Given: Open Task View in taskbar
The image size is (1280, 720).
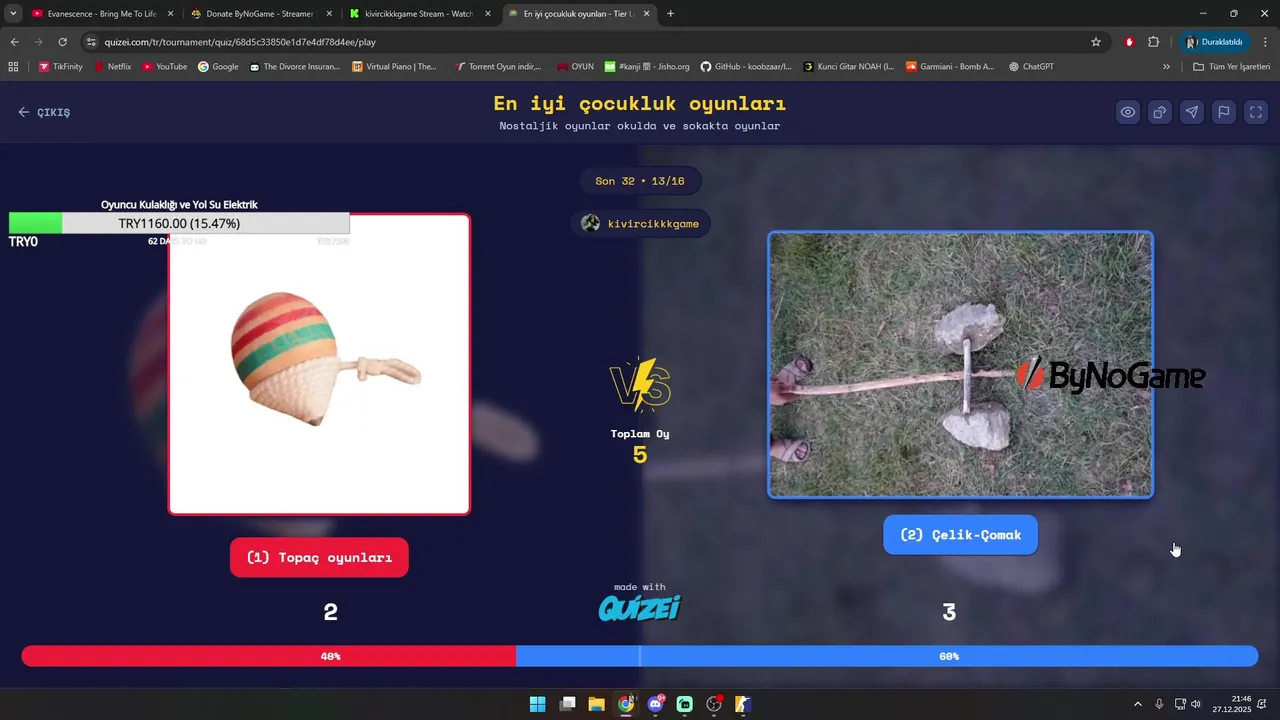Looking at the screenshot, I should [x=567, y=704].
